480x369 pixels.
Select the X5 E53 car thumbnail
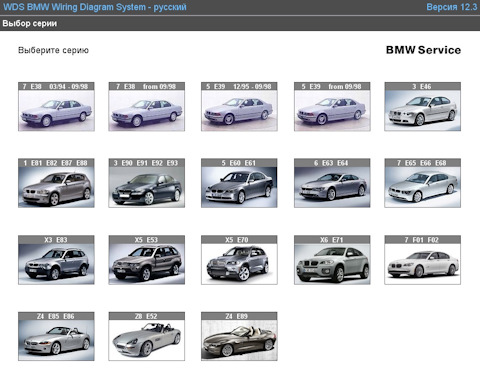click(147, 260)
